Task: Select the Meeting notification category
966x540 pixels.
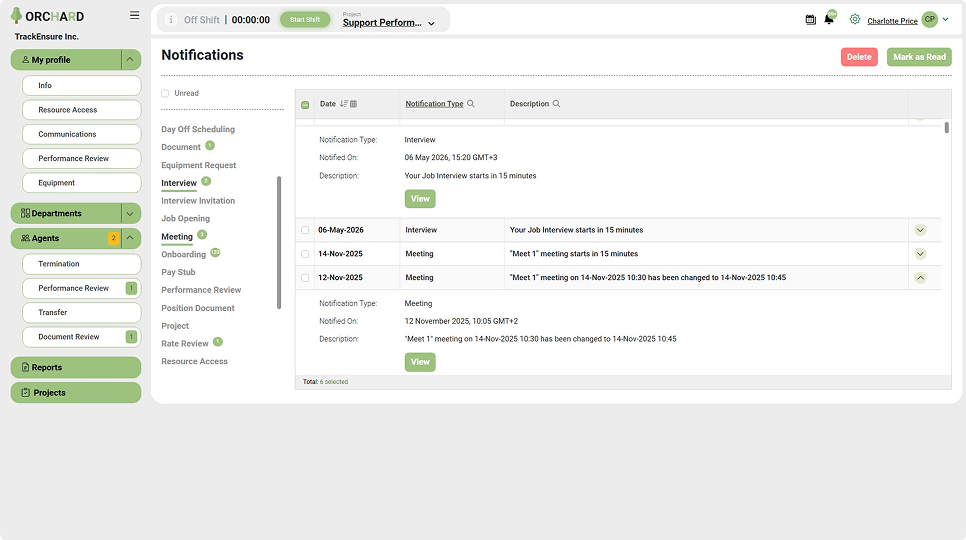Action: [x=177, y=236]
